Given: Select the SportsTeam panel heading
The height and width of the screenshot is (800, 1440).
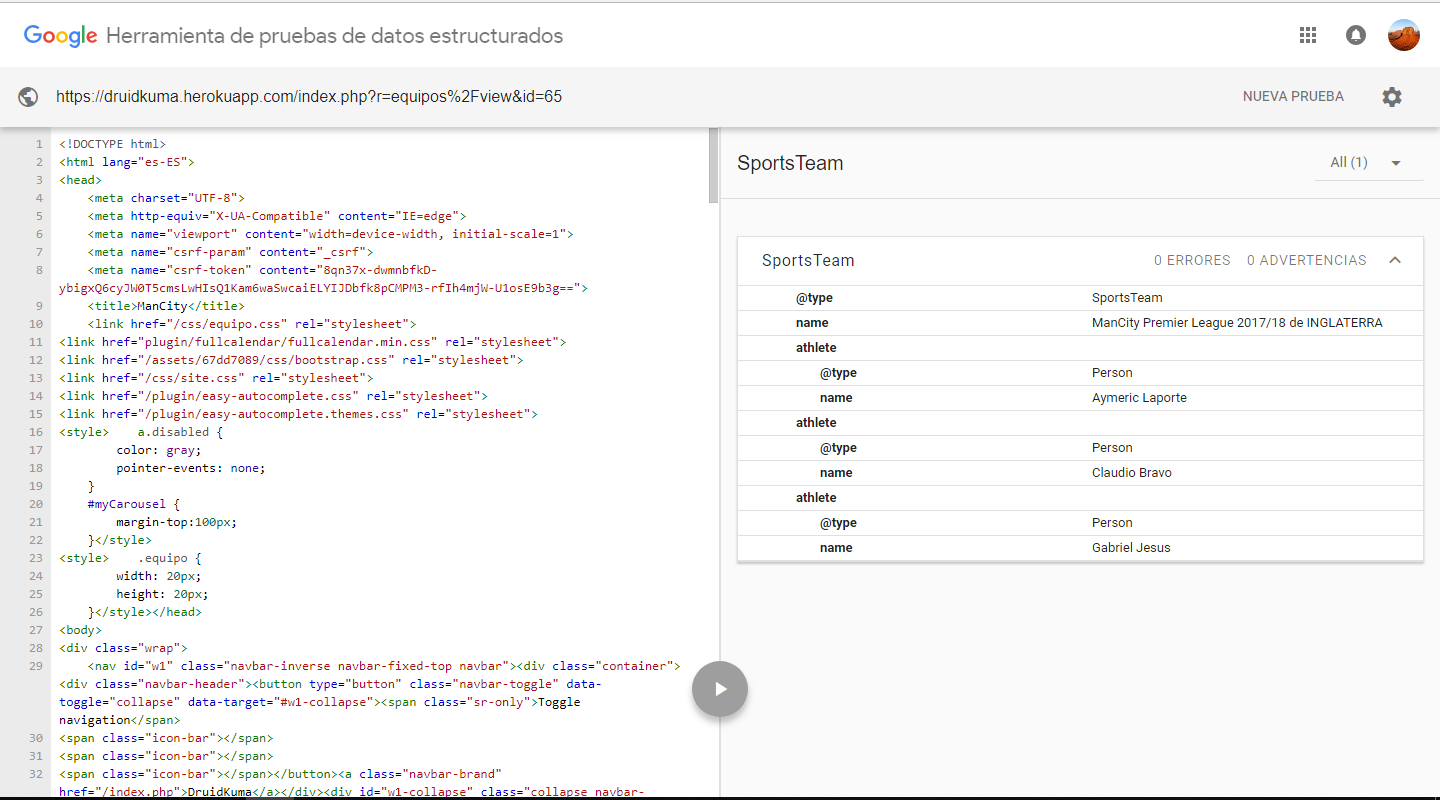Looking at the screenshot, I should [x=790, y=163].
